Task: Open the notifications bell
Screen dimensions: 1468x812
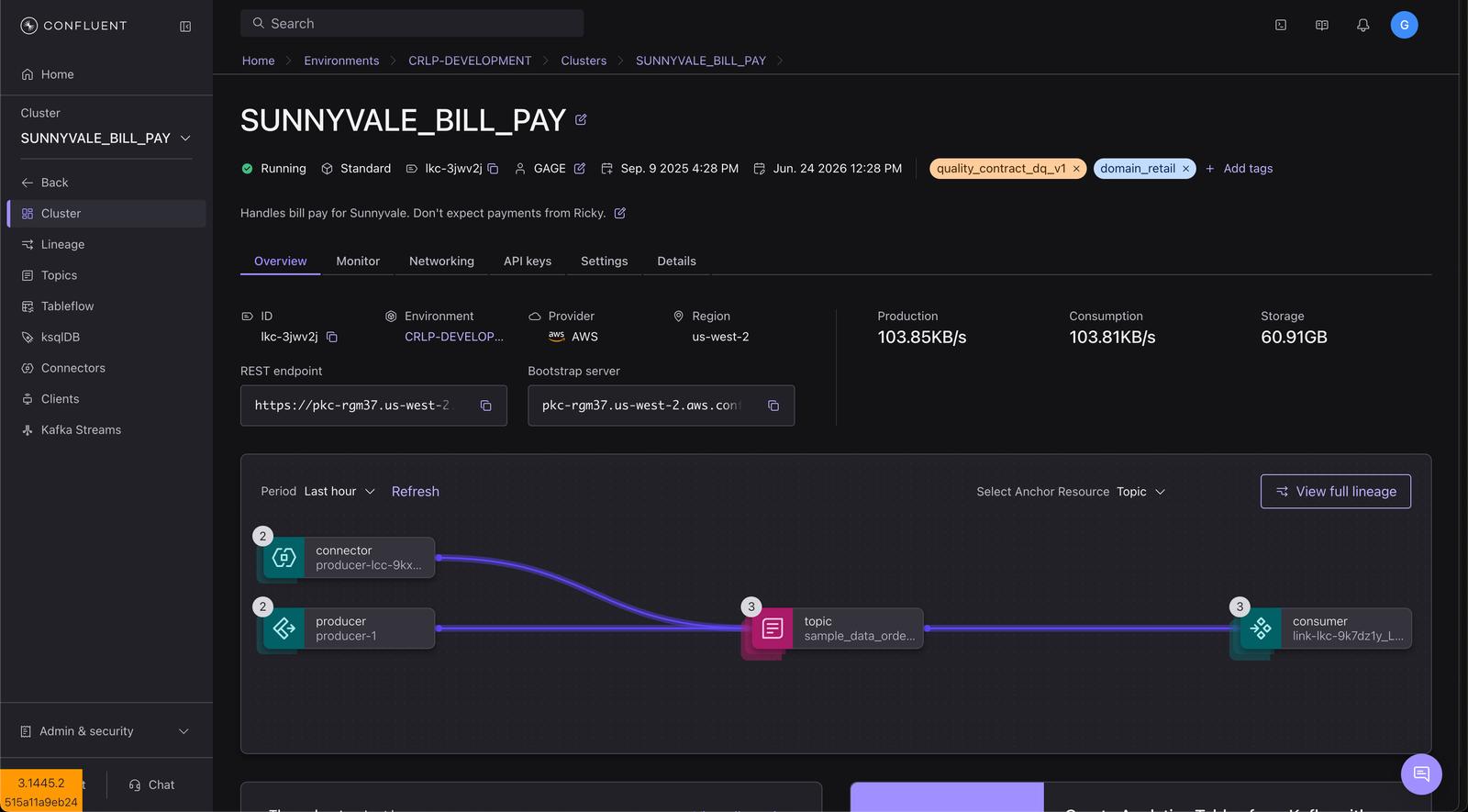Action: [x=1363, y=25]
